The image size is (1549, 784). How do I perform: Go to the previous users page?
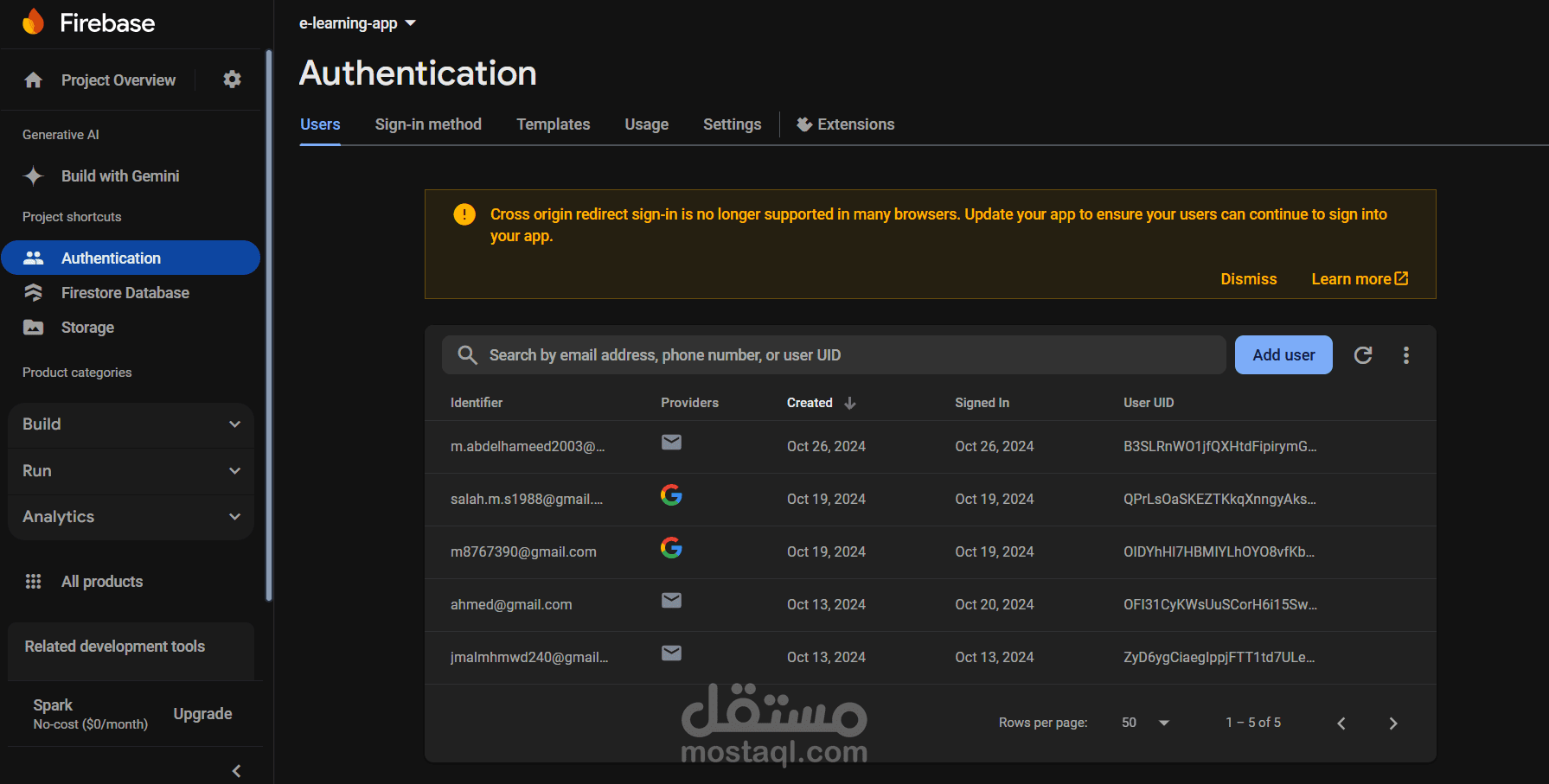pos(1341,723)
